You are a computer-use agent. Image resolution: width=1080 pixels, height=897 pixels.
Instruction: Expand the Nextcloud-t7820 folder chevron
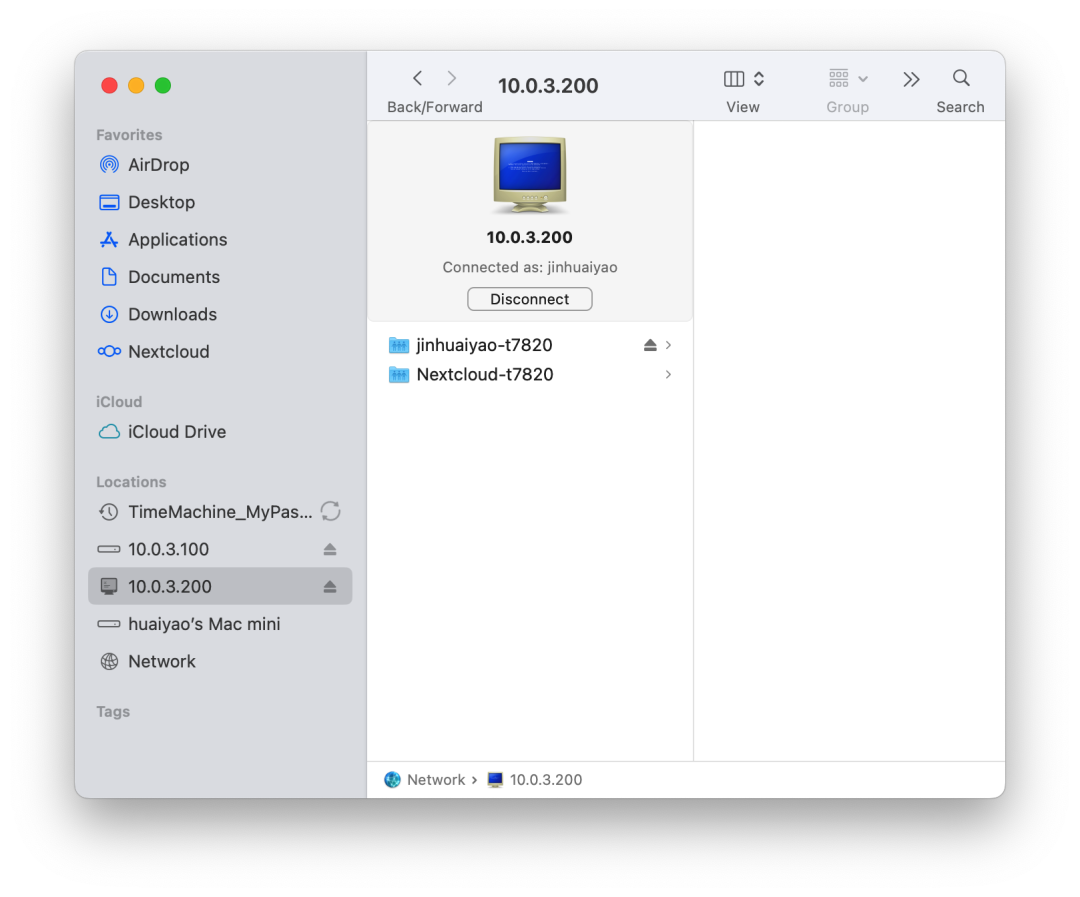(x=668, y=374)
